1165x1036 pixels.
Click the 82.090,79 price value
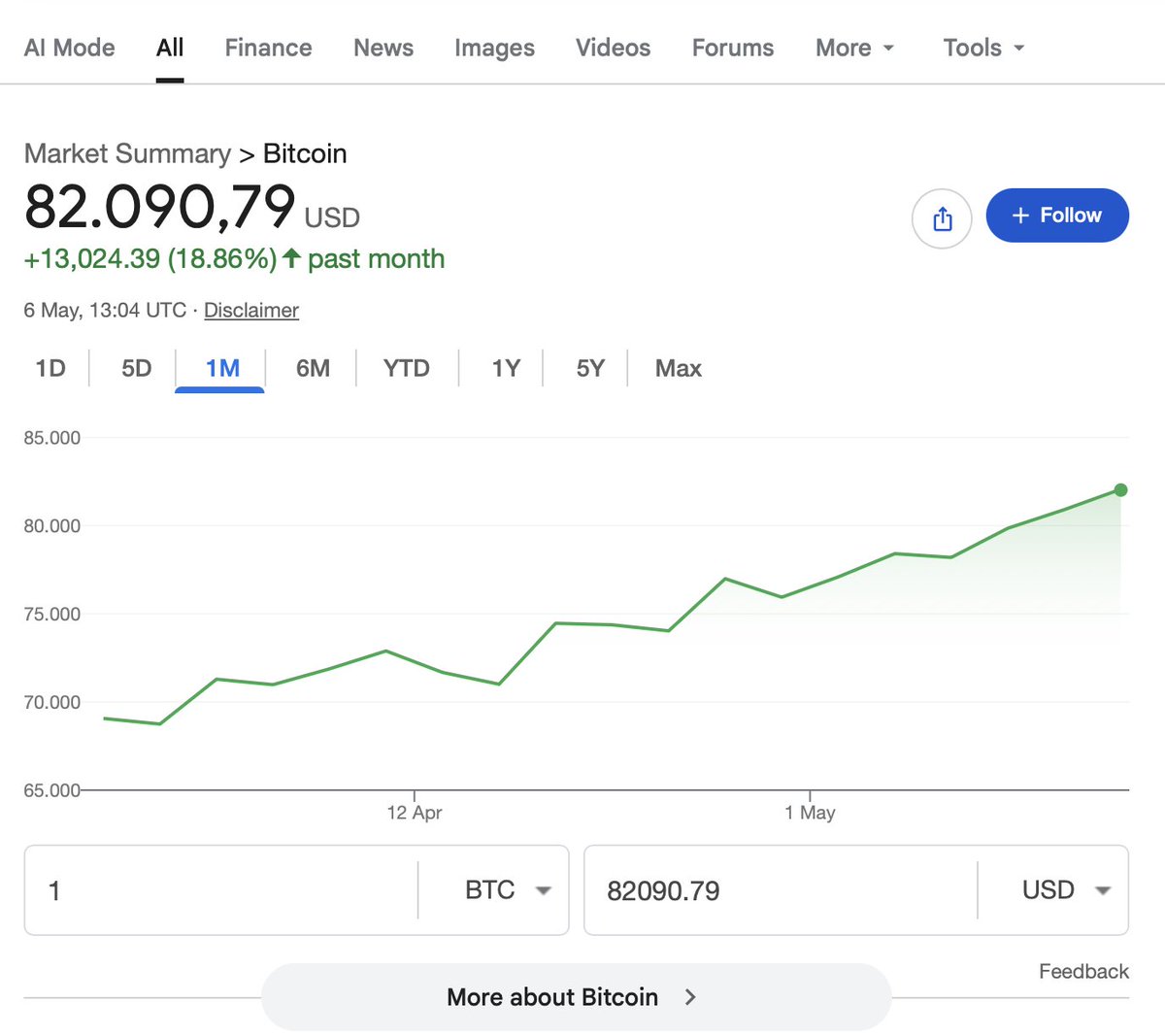click(159, 206)
